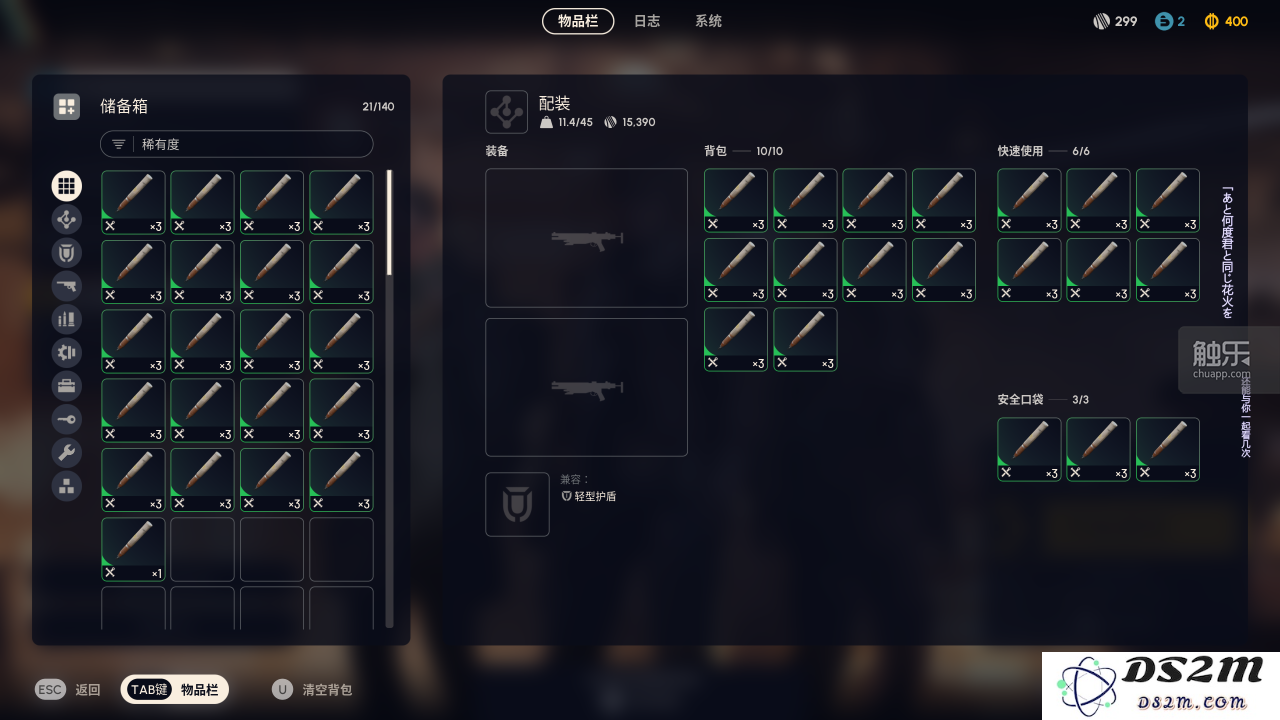Filter stash by toolbox category icon
Screen dimensions: 1280x720
pyautogui.click(x=66, y=386)
